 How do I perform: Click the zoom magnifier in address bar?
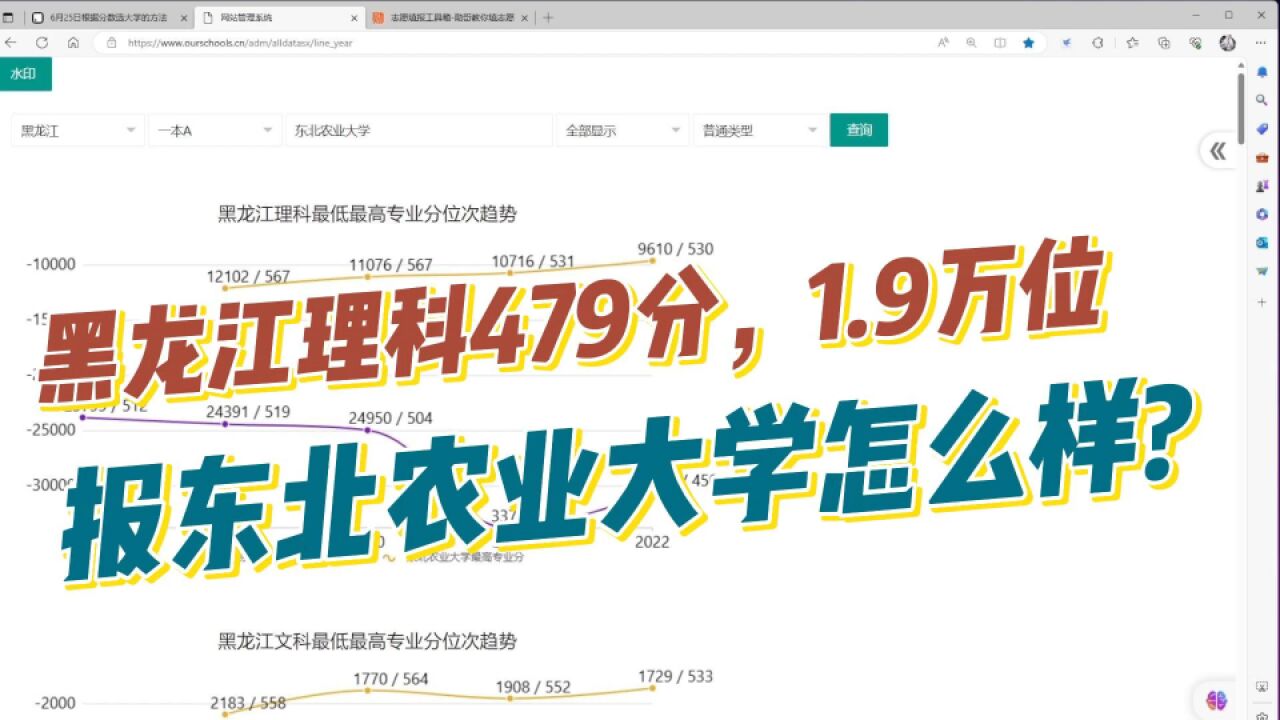tap(971, 43)
